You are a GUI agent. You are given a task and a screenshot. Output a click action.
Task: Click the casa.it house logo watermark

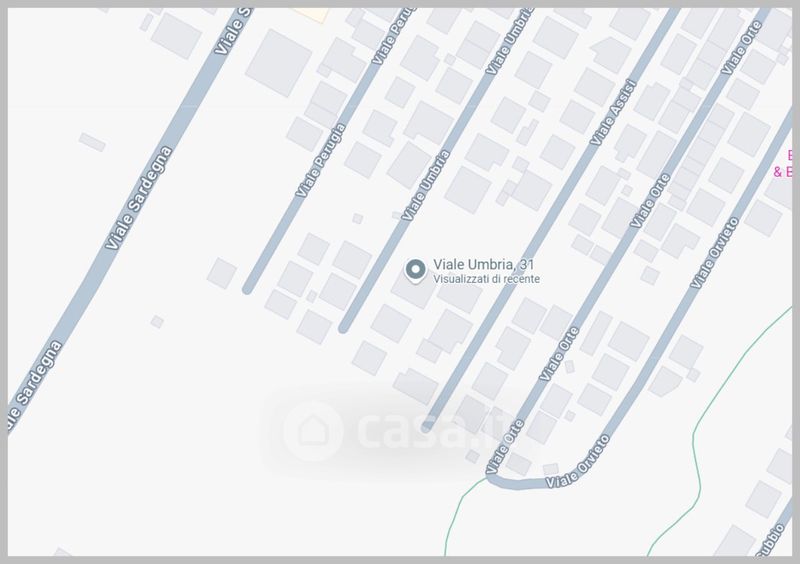[313, 431]
